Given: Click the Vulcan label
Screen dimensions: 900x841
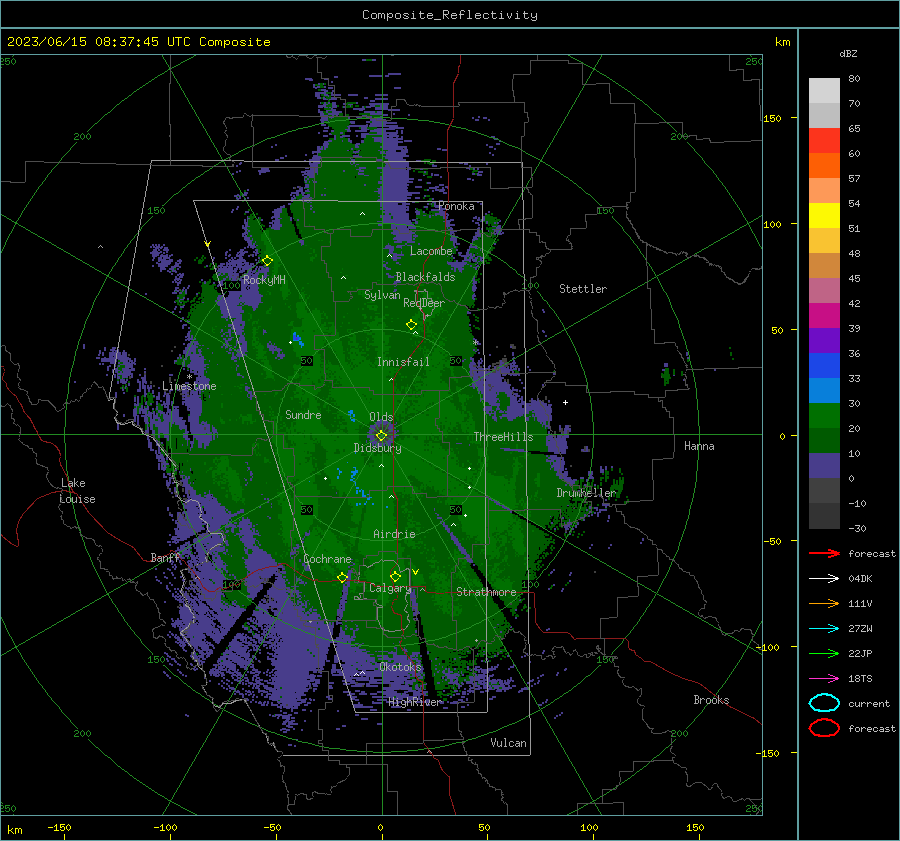Looking at the screenshot, I should tap(509, 743).
